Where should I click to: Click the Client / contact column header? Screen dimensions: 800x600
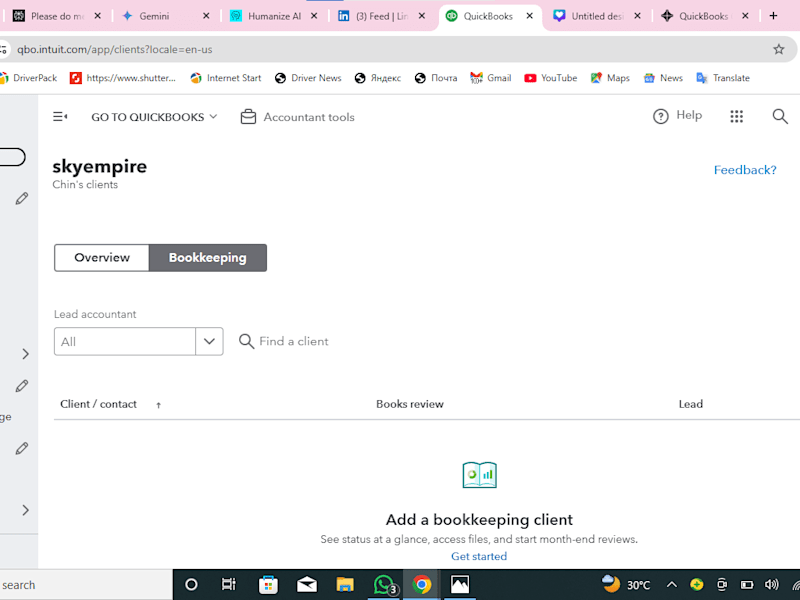tap(98, 404)
